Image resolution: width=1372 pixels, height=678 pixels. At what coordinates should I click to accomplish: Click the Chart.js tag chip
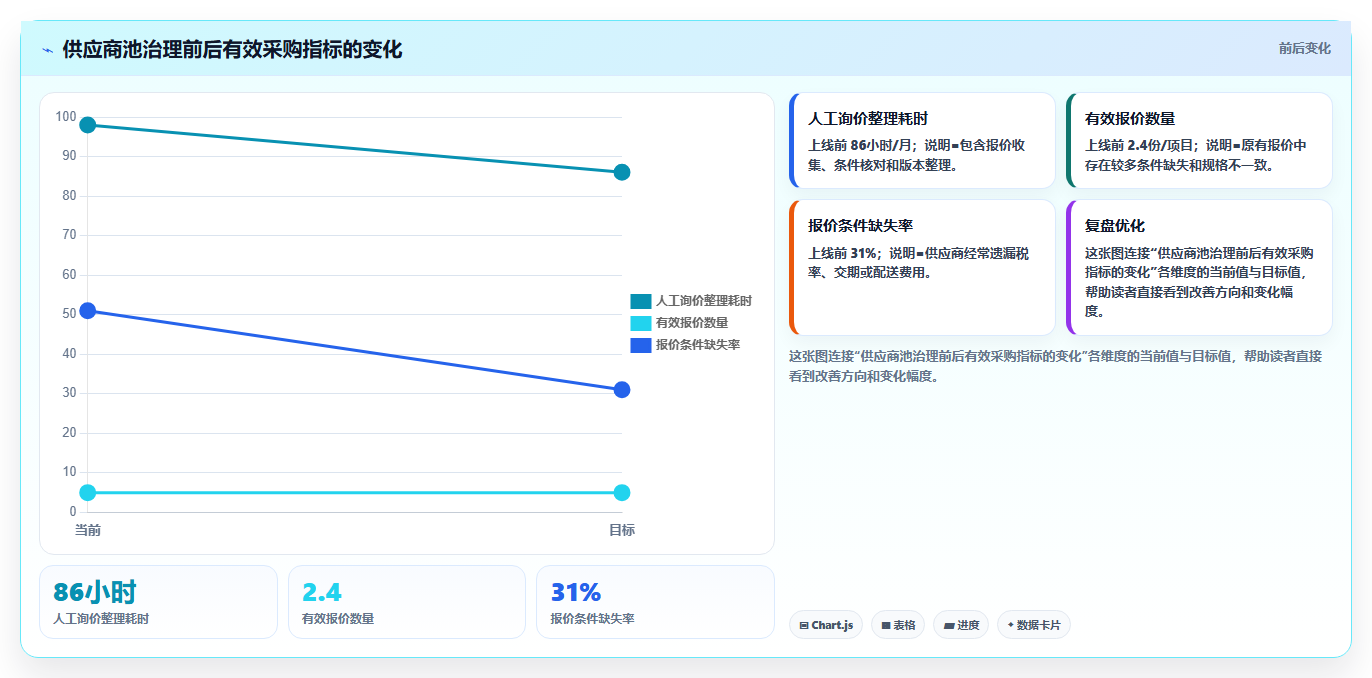point(826,625)
